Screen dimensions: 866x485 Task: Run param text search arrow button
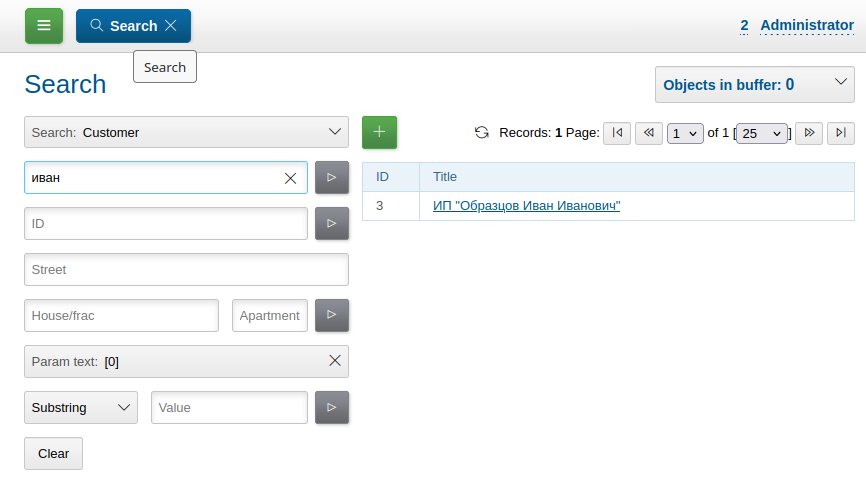point(332,407)
